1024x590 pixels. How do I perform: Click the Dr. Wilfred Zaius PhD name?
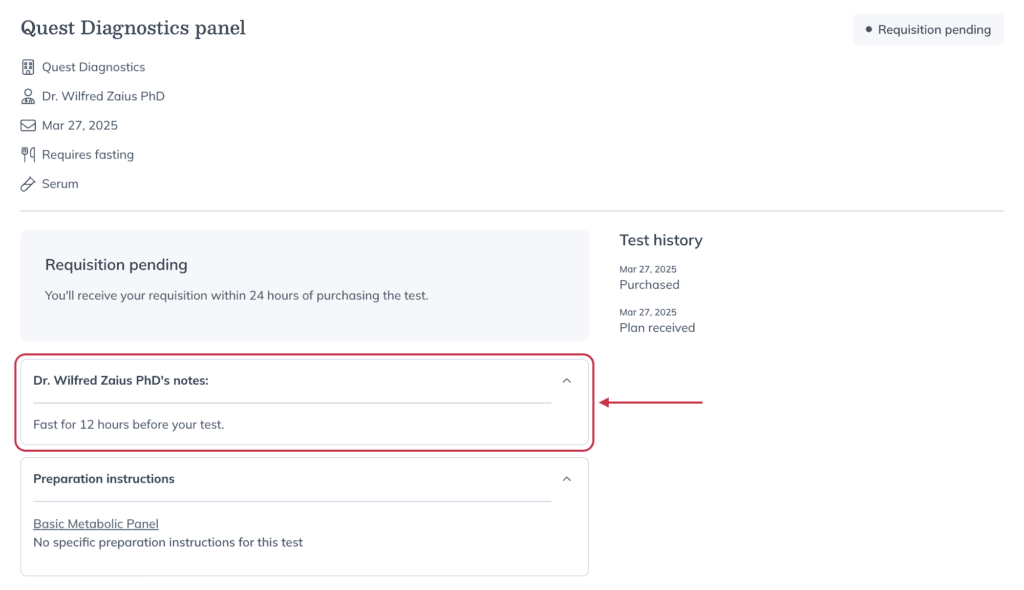pyautogui.click(x=103, y=96)
